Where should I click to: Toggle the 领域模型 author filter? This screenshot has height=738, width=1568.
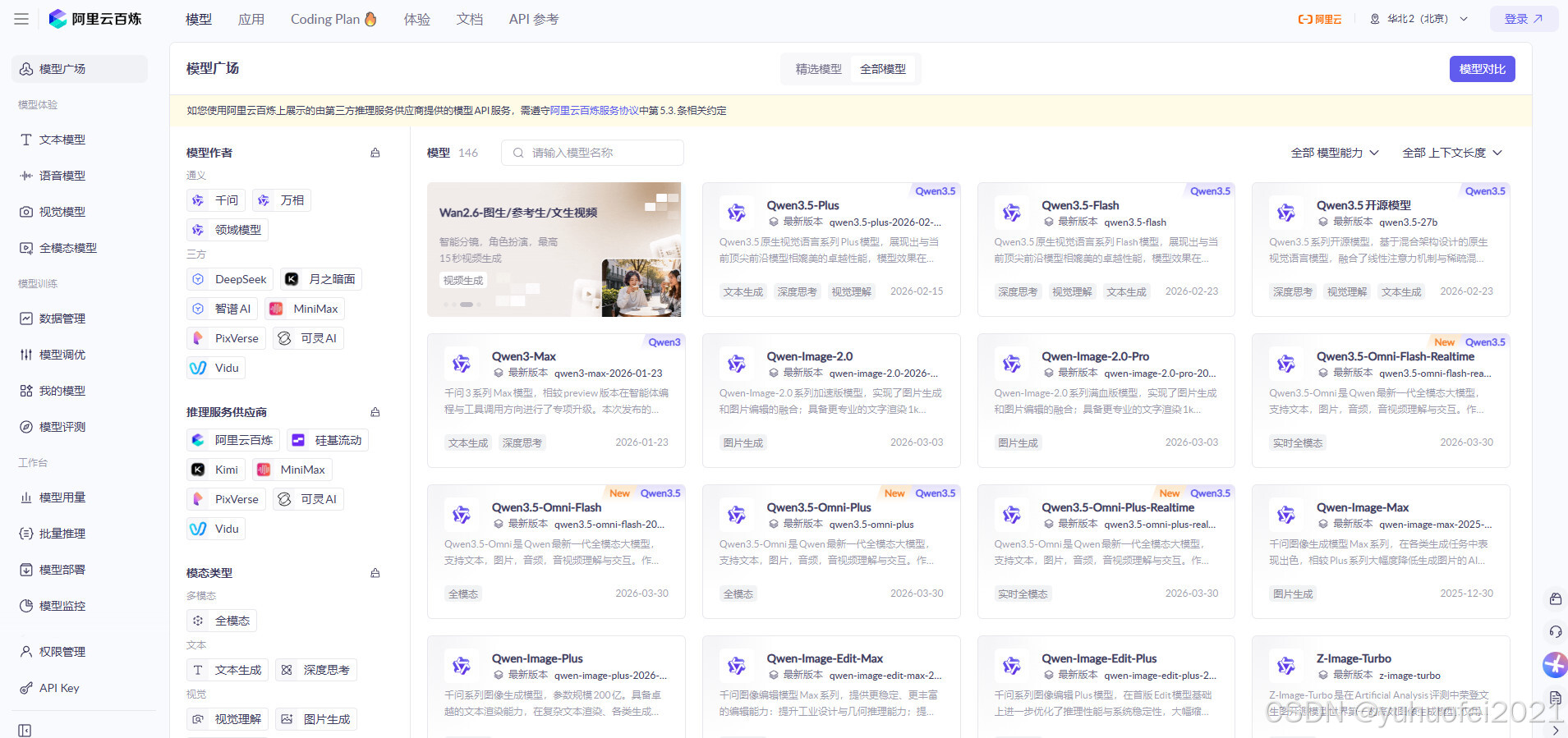(228, 230)
